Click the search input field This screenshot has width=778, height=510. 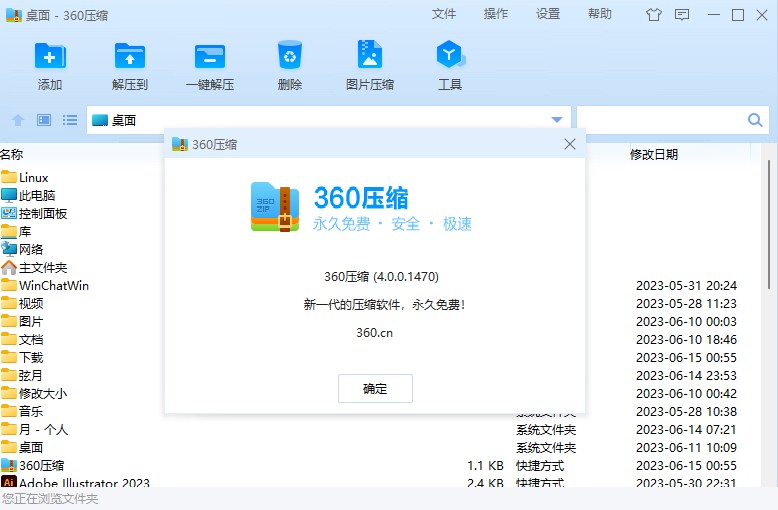[x=662, y=120]
